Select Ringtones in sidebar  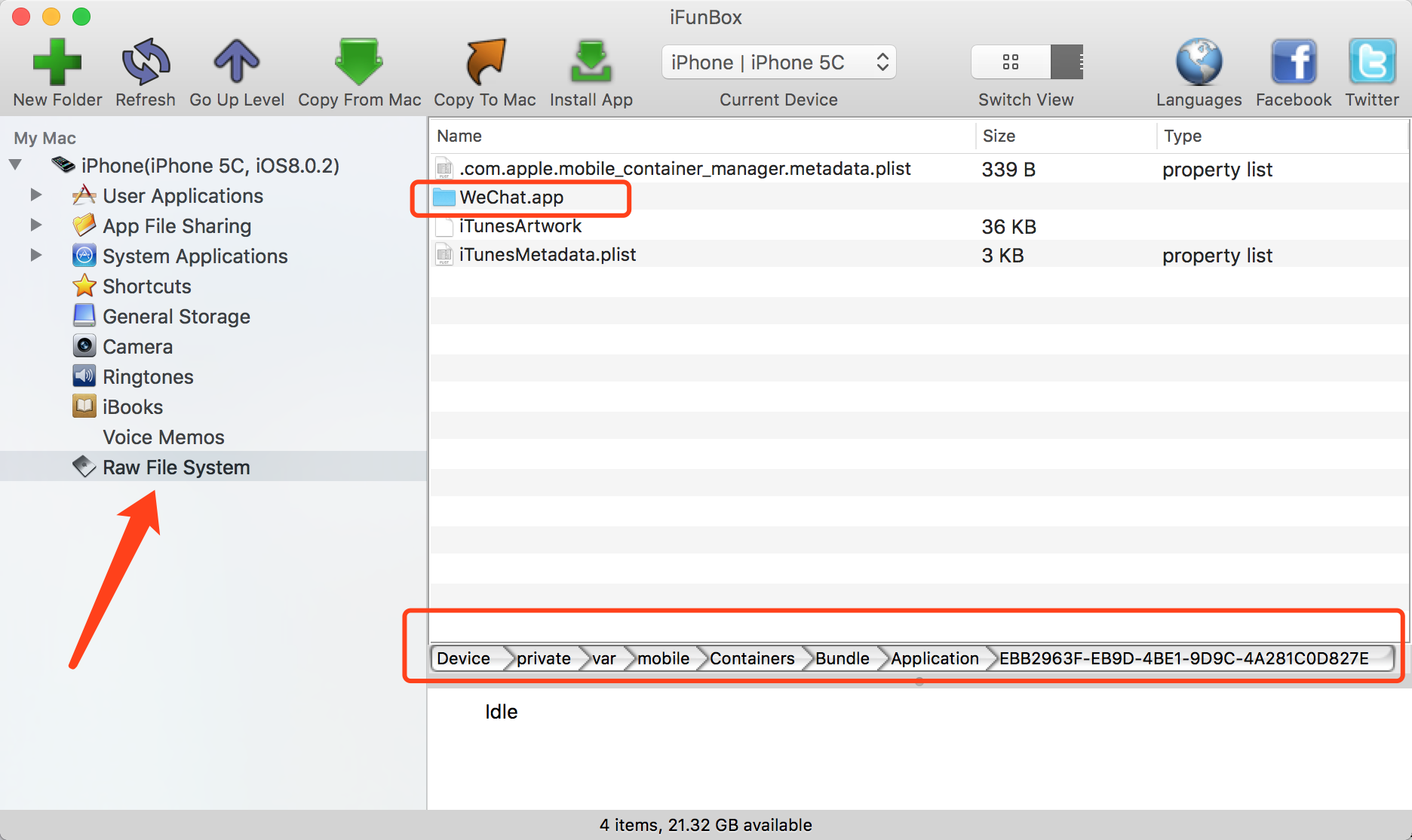click(x=148, y=377)
